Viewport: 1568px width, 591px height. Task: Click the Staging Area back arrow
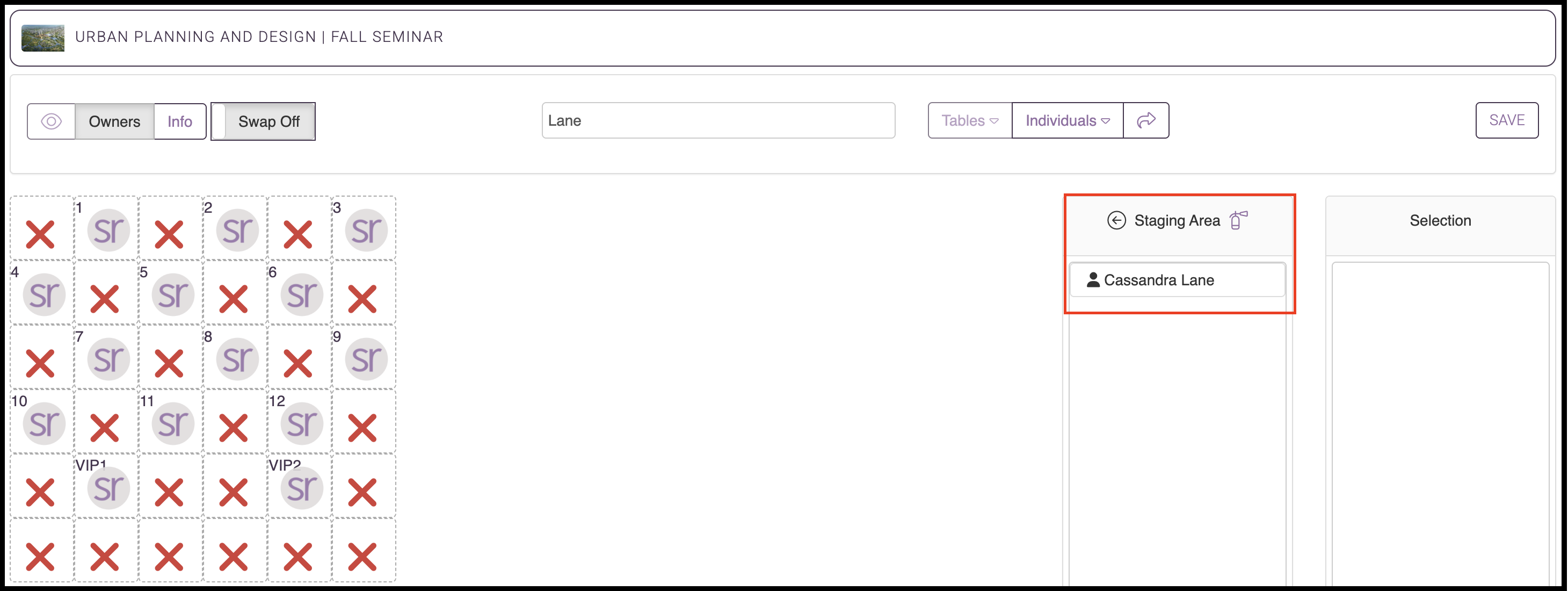pyautogui.click(x=1116, y=220)
